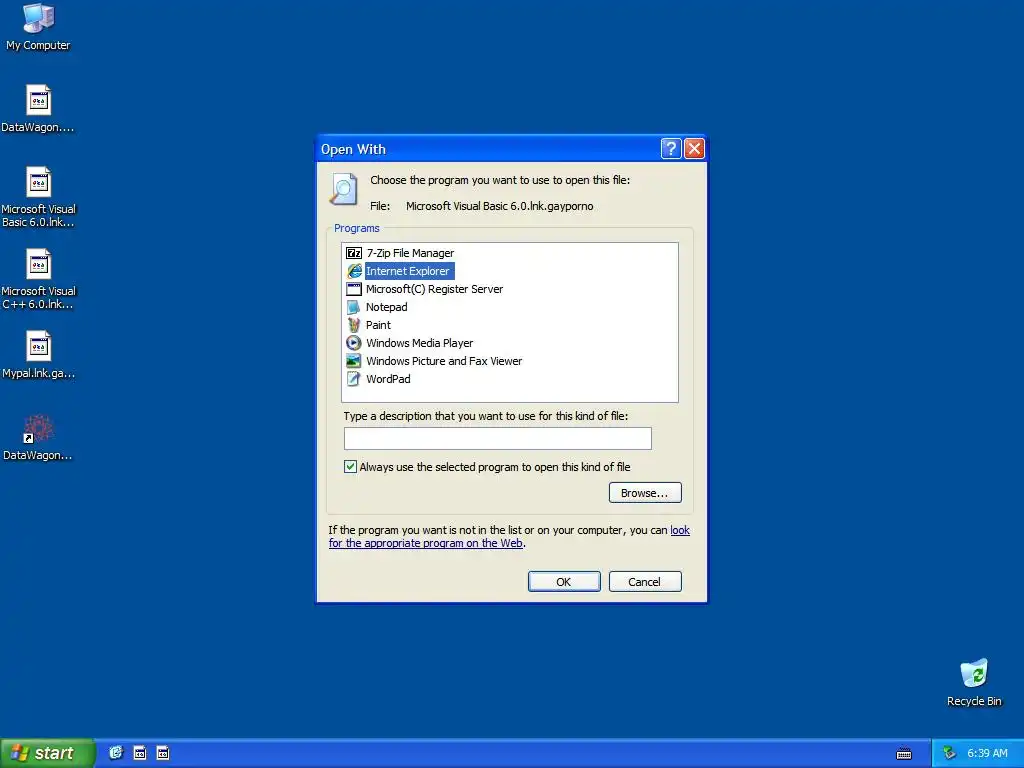Select the Paint program icon

353,325
